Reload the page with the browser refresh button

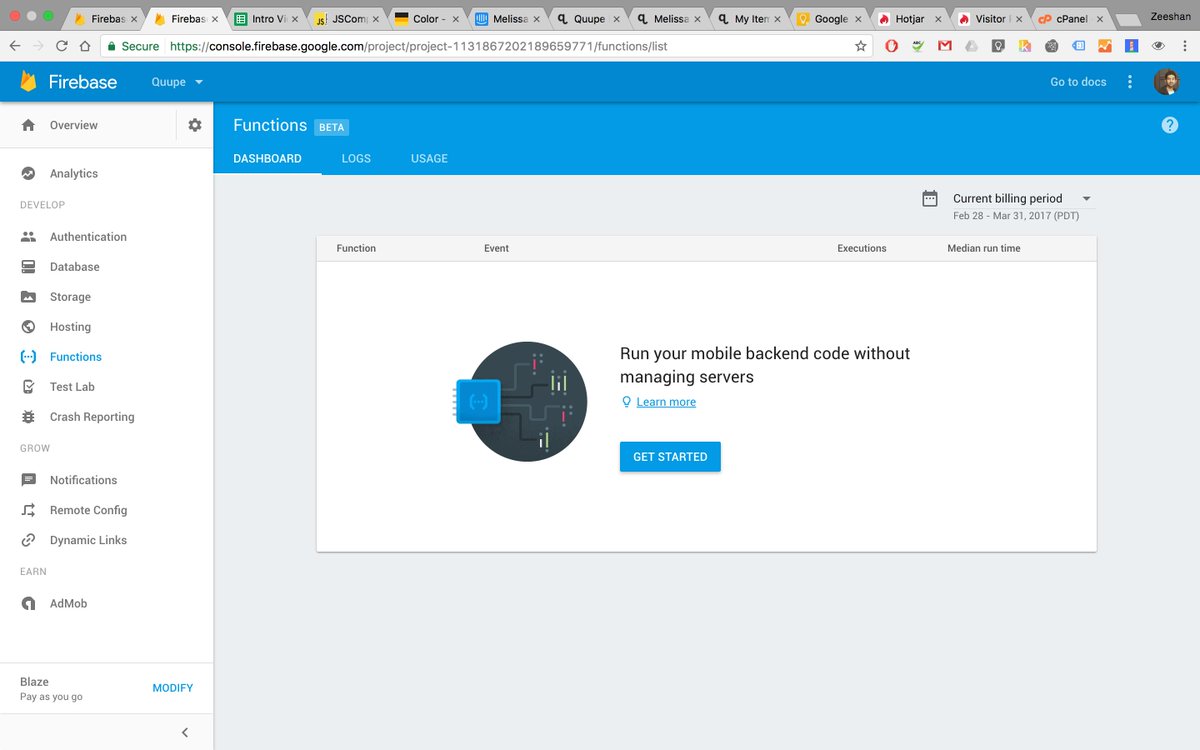coord(62,46)
